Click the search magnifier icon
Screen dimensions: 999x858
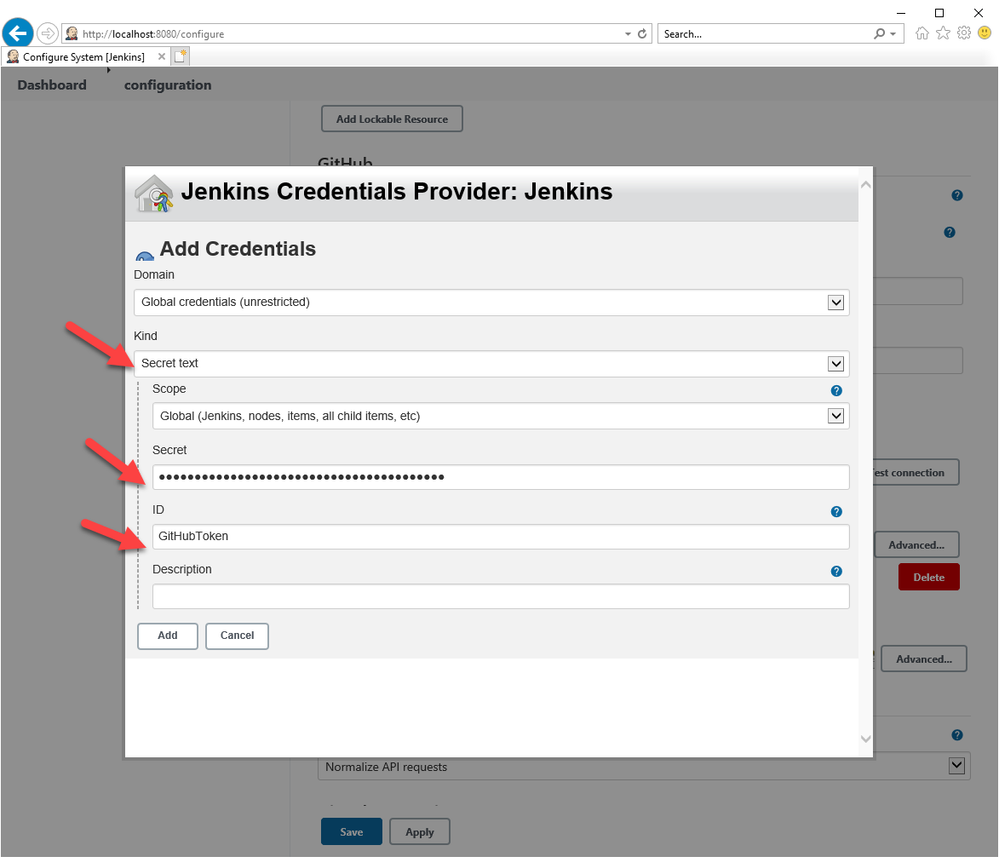pyautogui.click(x=879, y=34)
